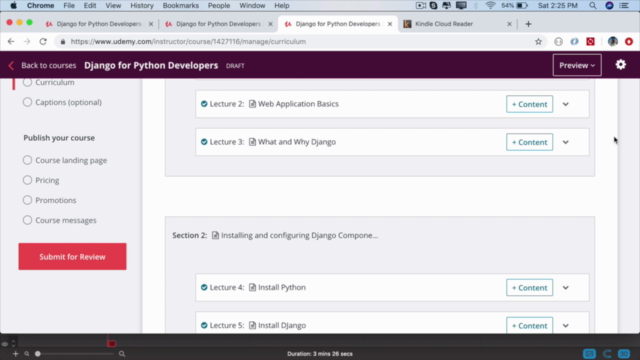Close the Kindle Cloud Reader tab

tap(509, 24)
